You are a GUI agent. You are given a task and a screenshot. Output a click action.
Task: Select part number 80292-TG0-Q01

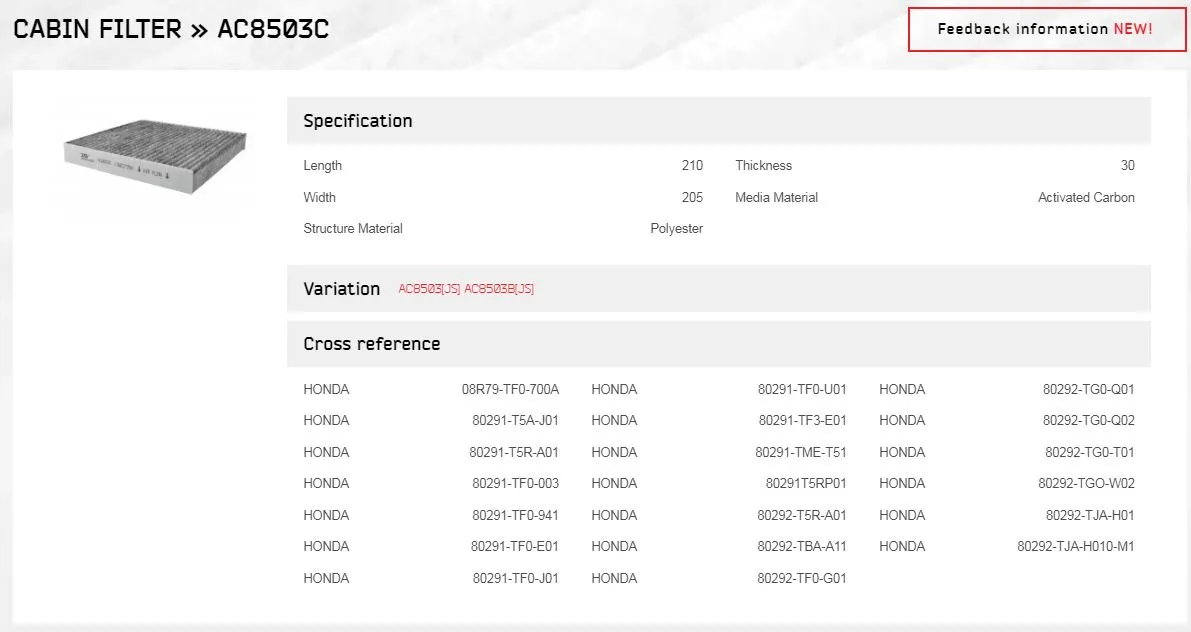[1088, 389]
